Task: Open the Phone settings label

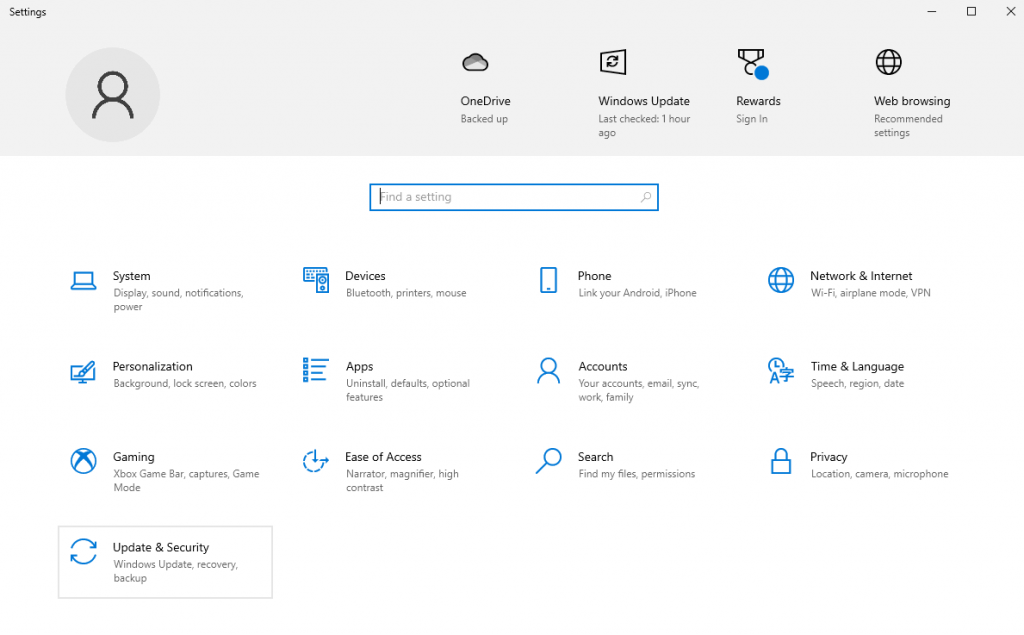Action: (594, 276)
